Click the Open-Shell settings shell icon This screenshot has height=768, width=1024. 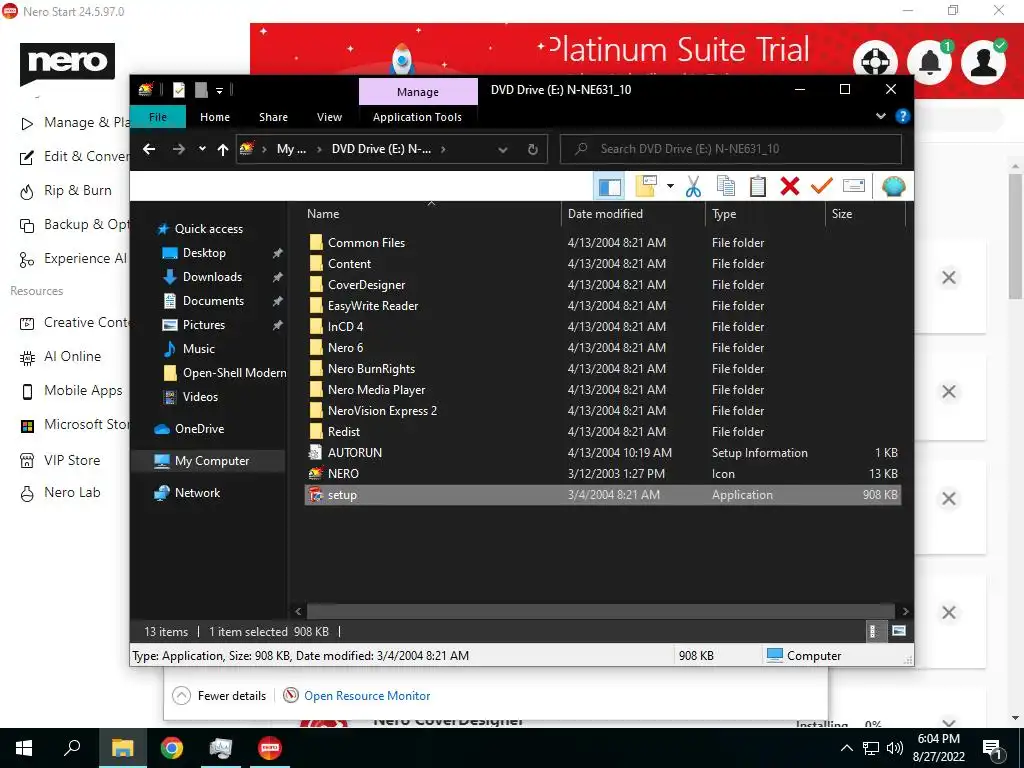point(893,186)
